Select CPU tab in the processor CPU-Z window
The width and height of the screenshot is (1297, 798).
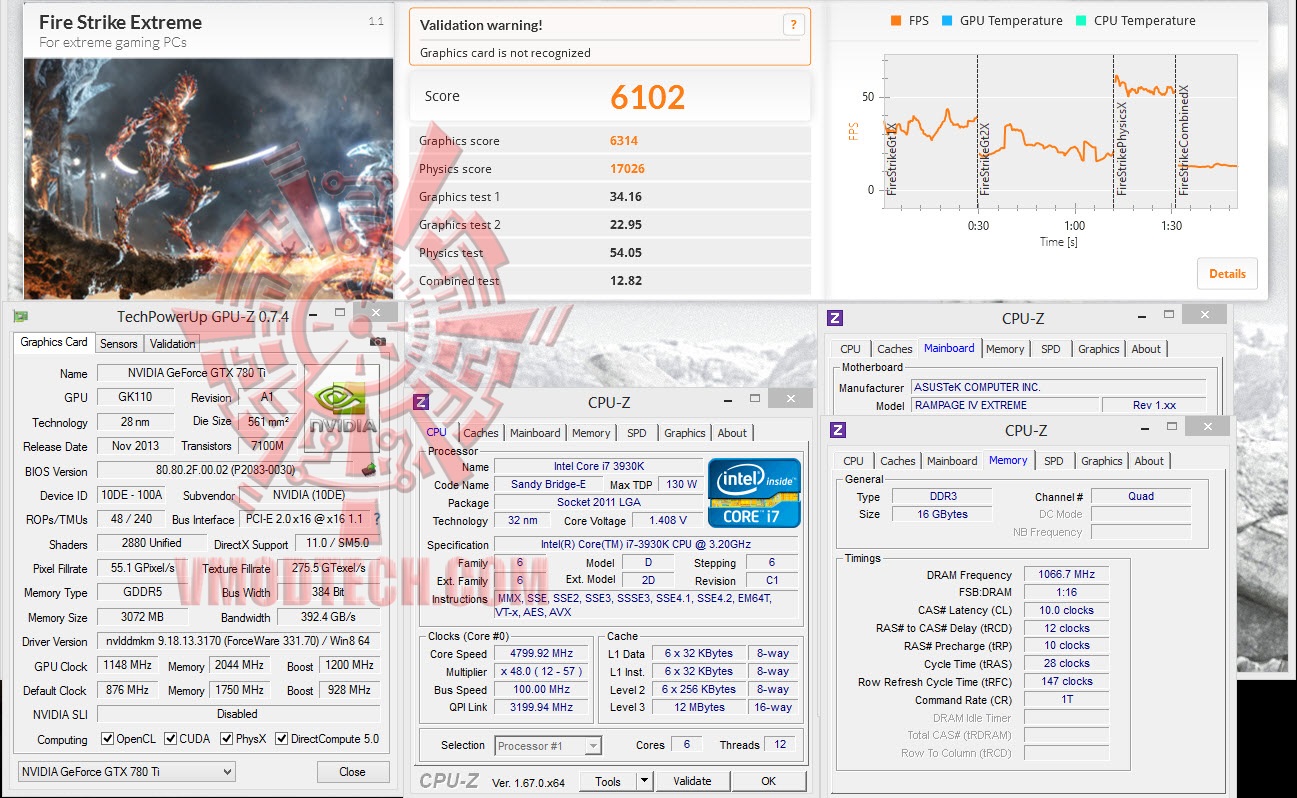tap(437, 432)
